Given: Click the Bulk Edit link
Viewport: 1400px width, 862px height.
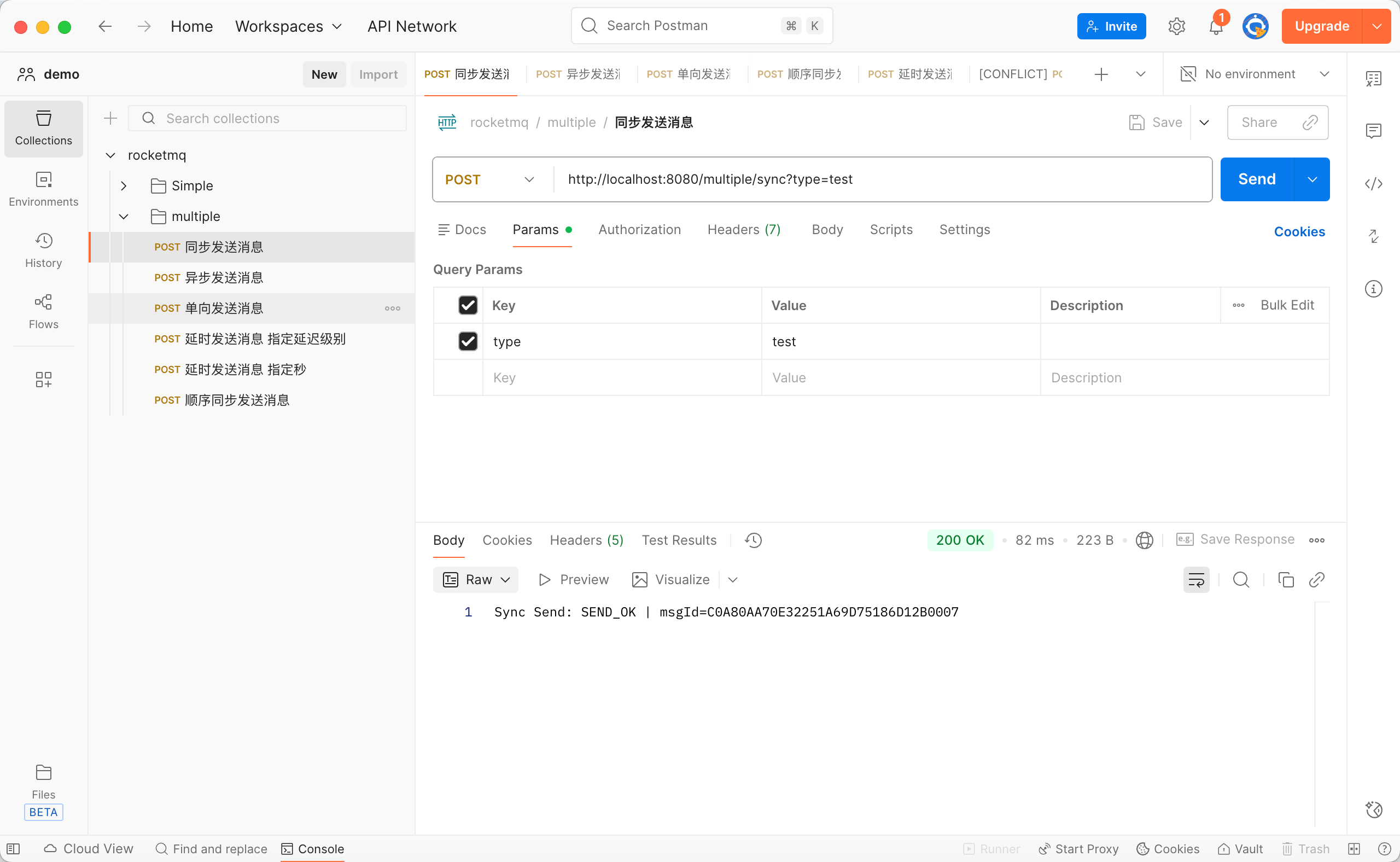Looking at the screenshot, I should click(1287, 305).
